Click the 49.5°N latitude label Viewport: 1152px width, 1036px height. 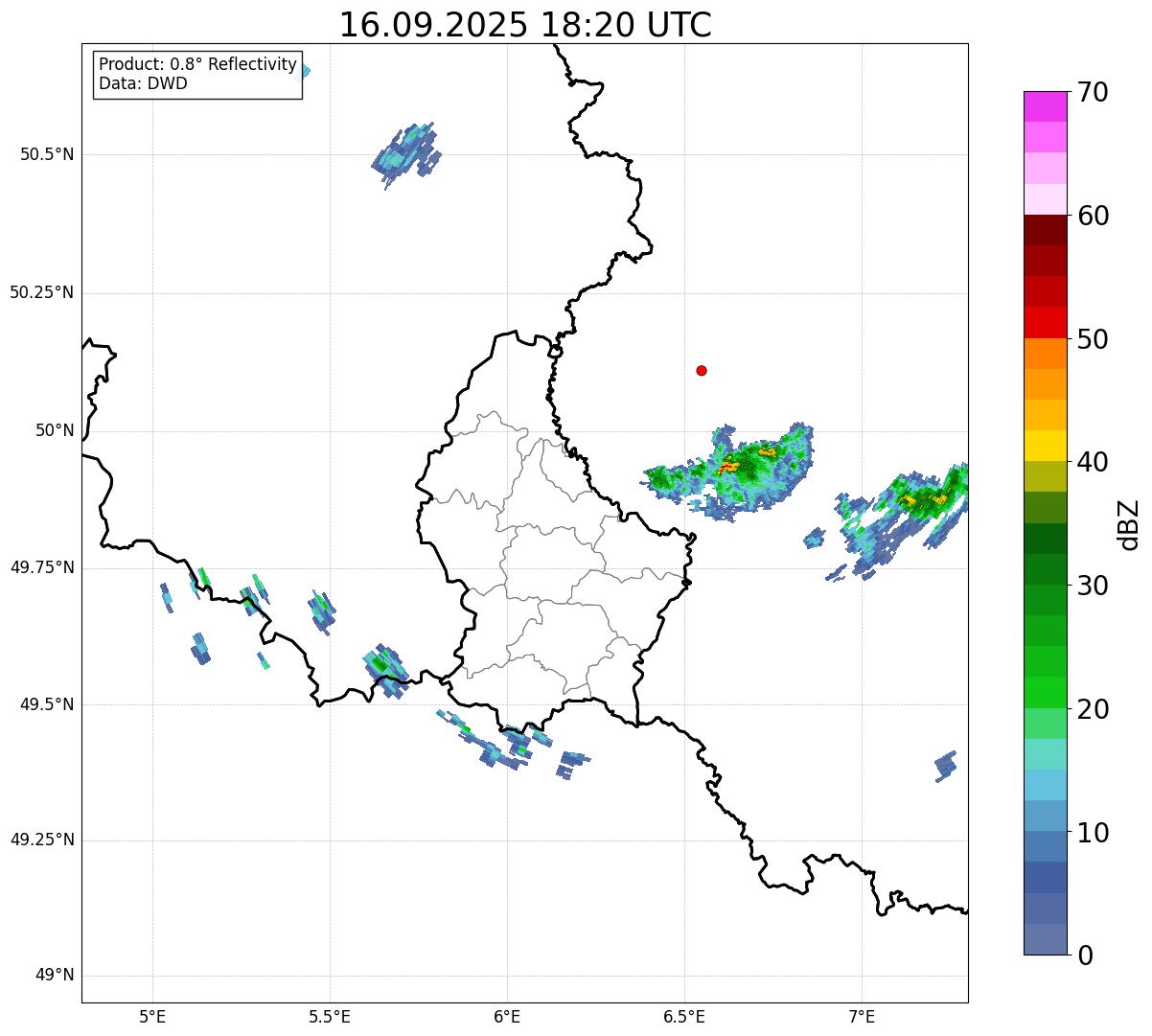pyautogui.click(x=47, y=704)
